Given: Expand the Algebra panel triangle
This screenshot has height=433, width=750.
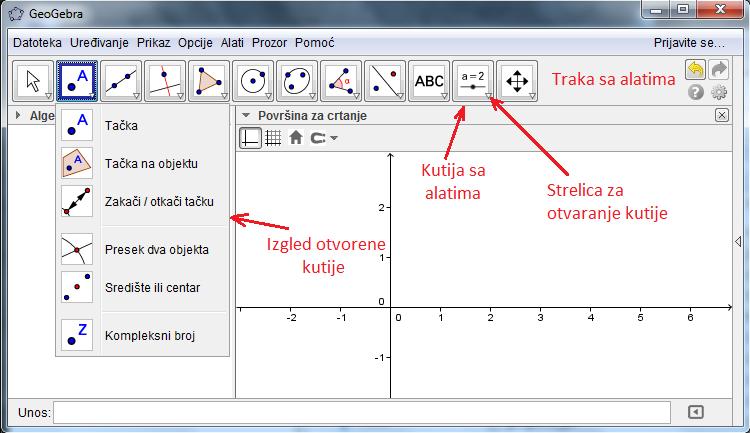Looking at the screenshot, I should 18,115.
